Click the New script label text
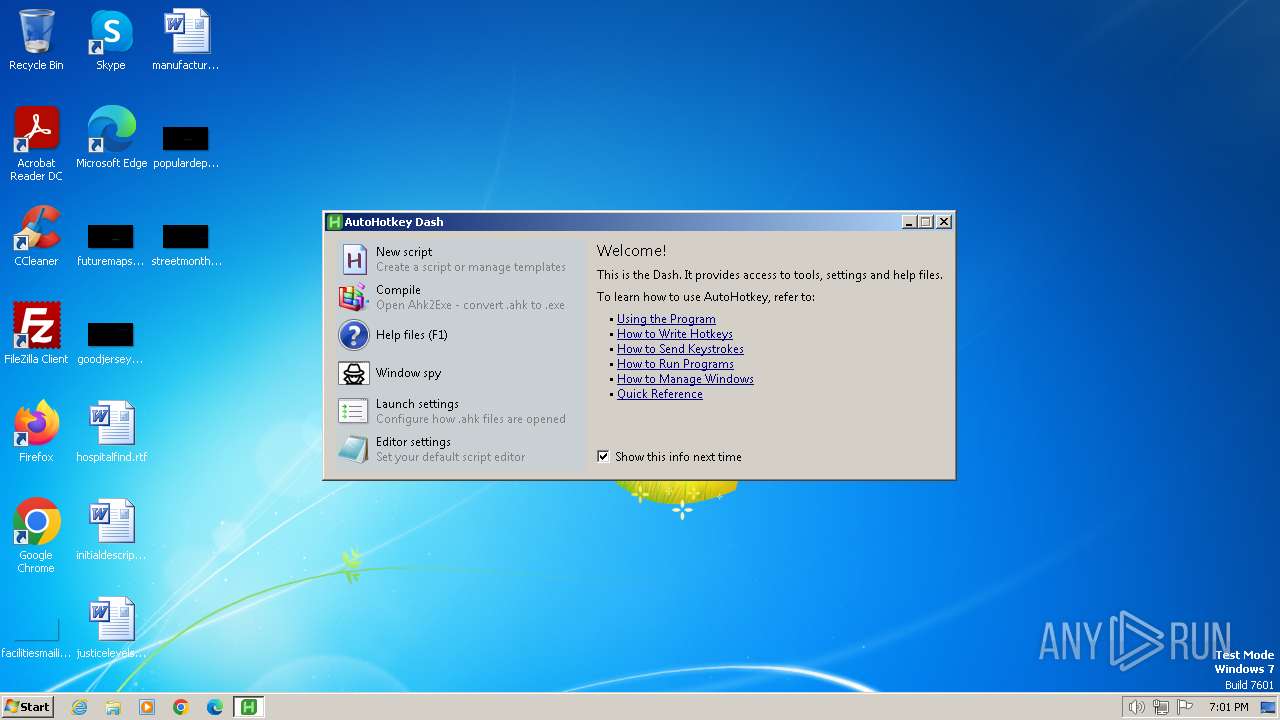 404,252
